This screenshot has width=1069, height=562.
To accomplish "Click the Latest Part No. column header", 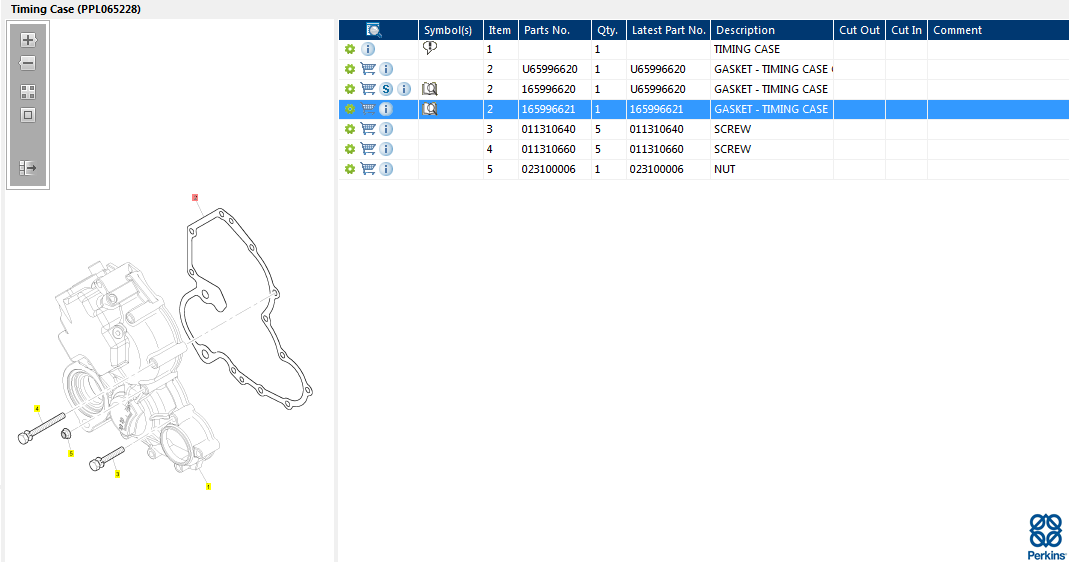I will [669, 30].
